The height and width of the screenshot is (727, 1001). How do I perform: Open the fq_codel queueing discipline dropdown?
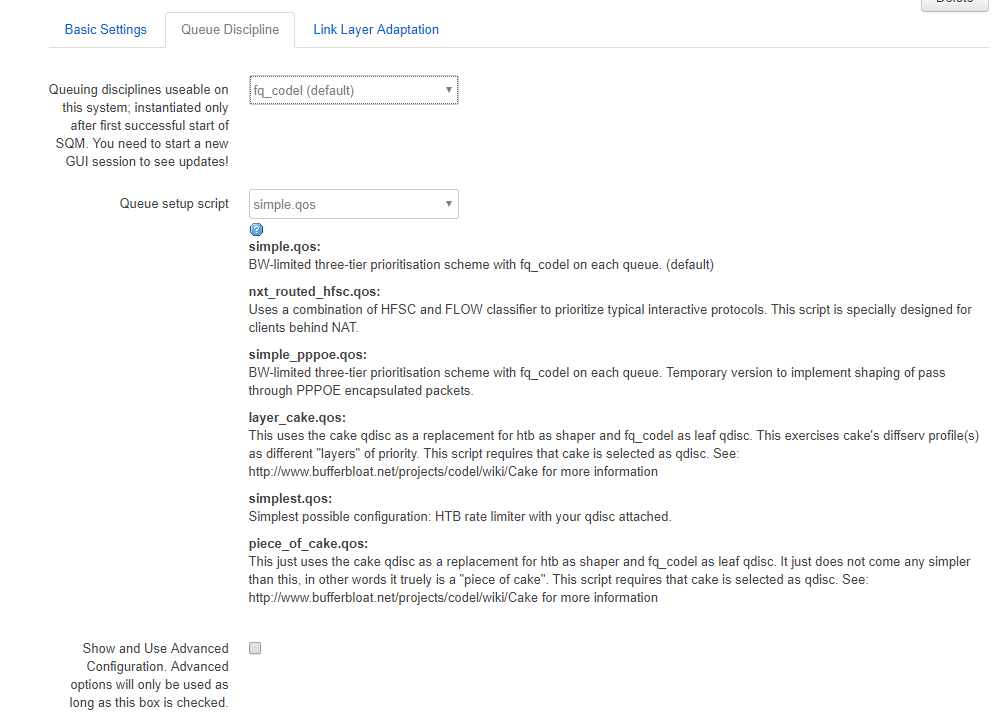click(353, 91)
